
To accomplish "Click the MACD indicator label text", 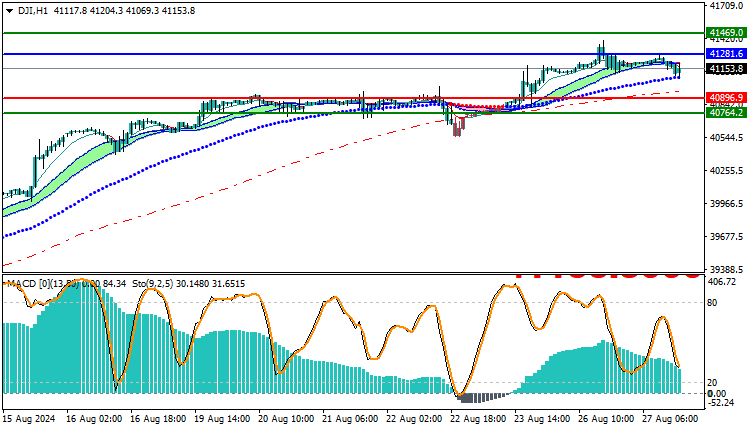I will (66, 284).
